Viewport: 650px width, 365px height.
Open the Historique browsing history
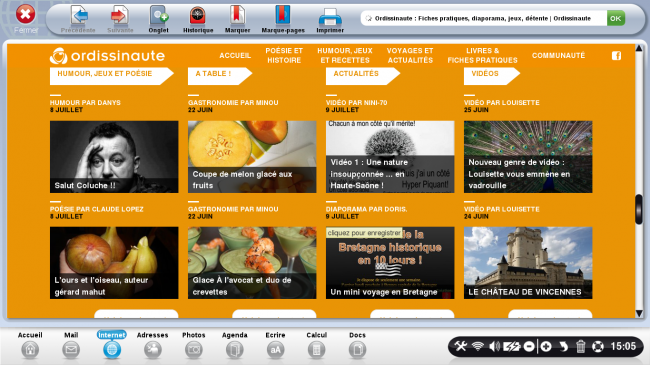[x=198, y=19]
